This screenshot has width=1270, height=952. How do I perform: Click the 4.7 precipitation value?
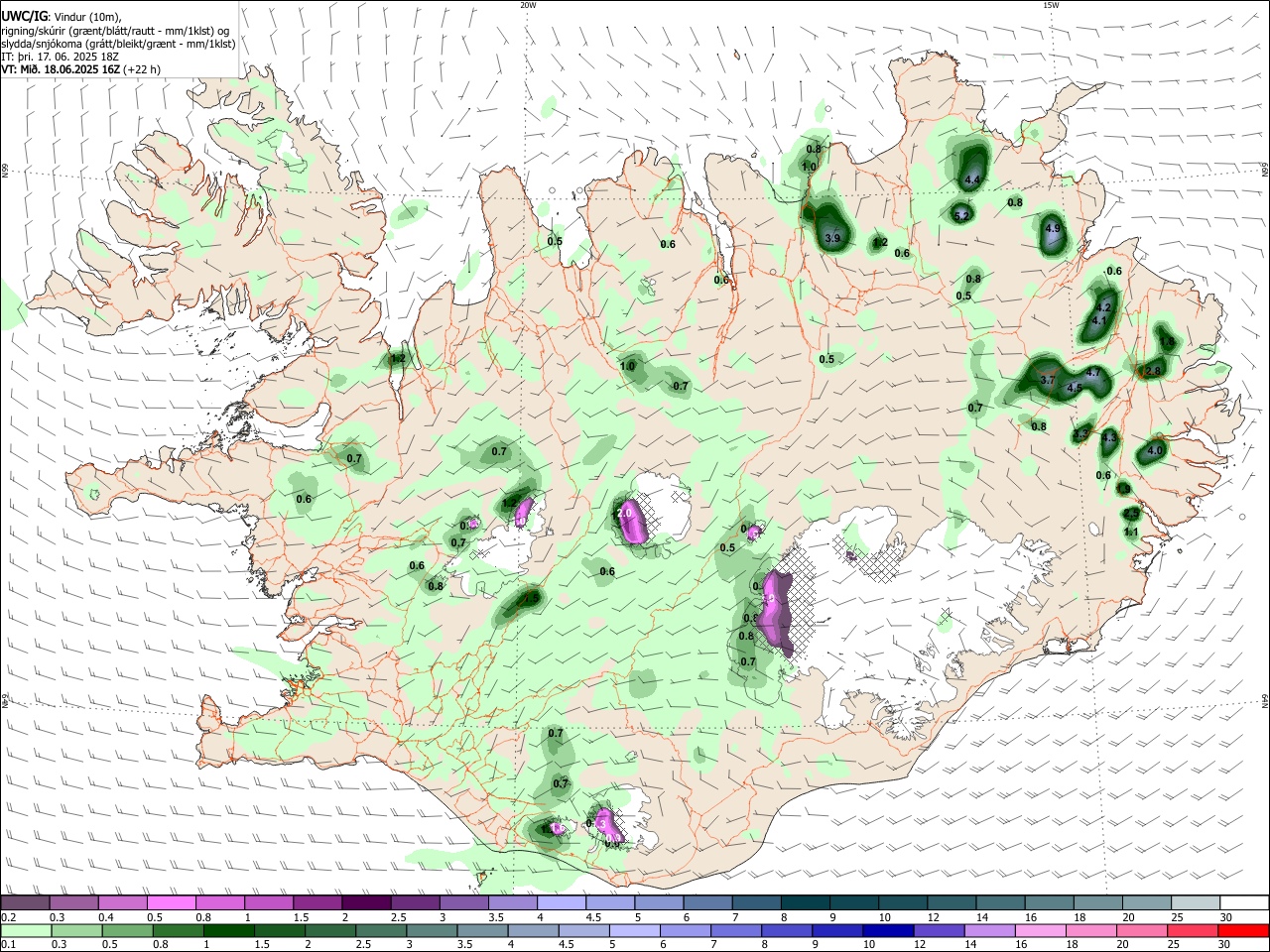(x=1094, y=373)
